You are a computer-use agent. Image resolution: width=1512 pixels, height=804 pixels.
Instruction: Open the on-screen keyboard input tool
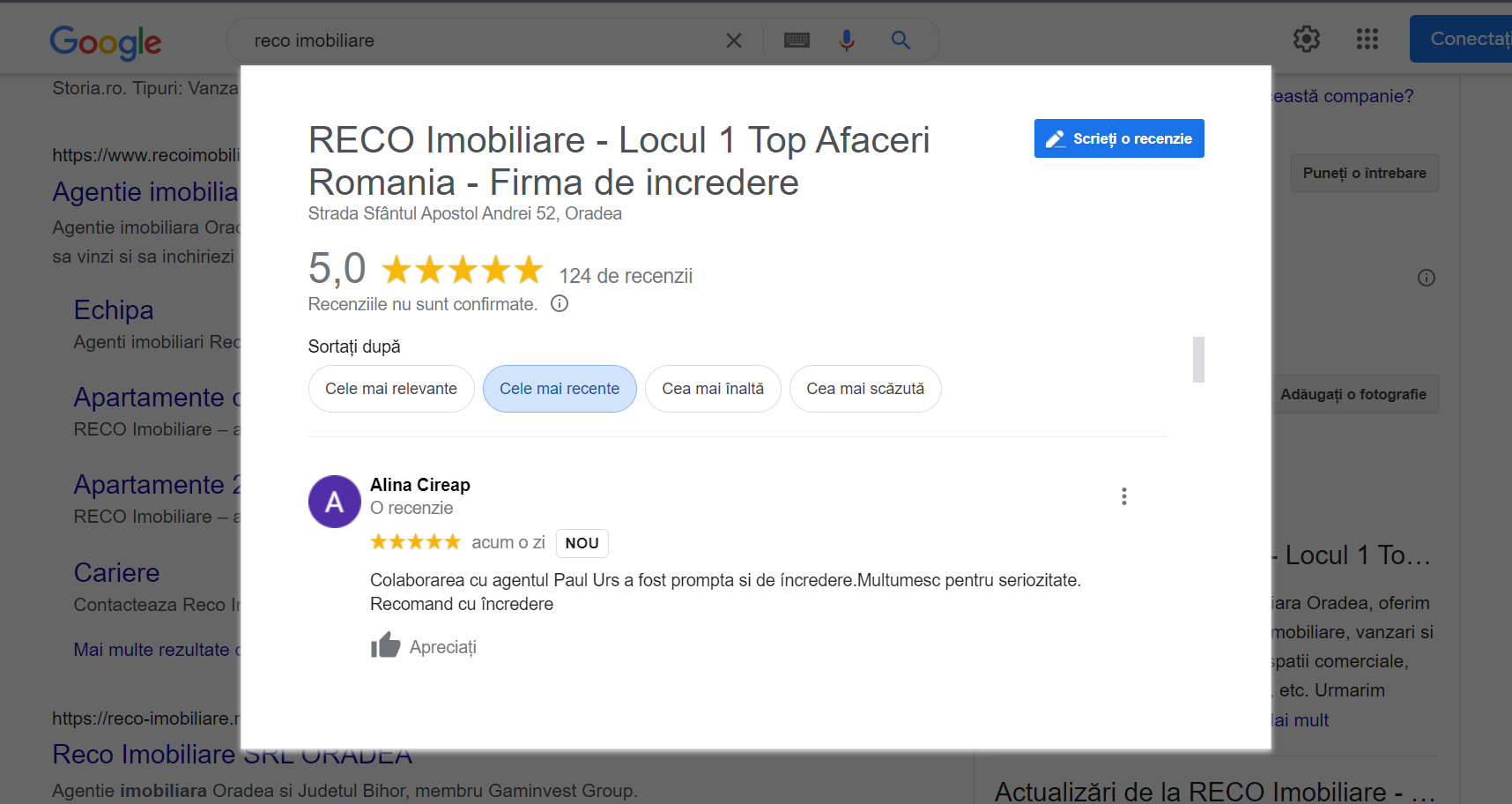[x=797, y=41]
